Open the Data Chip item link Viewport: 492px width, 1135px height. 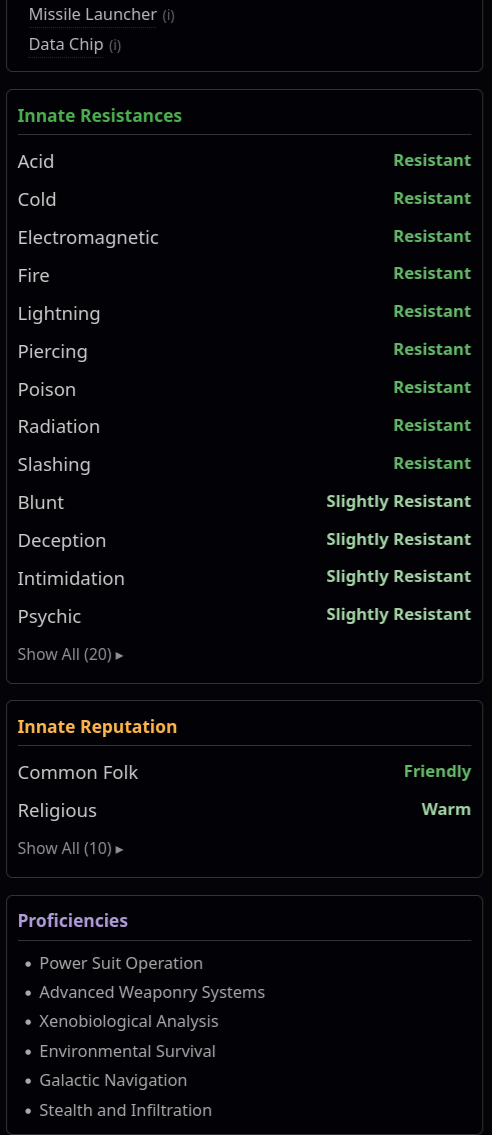tap(66, 45)
